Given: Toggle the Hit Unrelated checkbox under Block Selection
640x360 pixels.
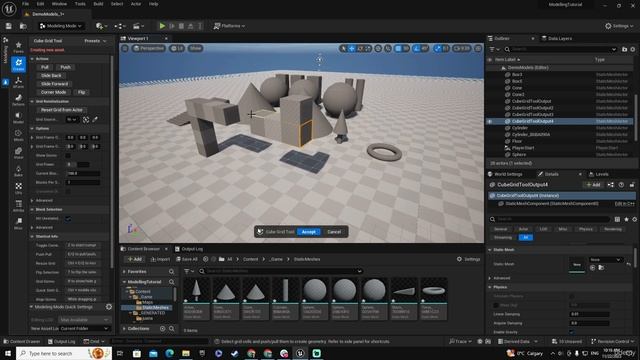Looking at the screenshot, I should (68, 218).
